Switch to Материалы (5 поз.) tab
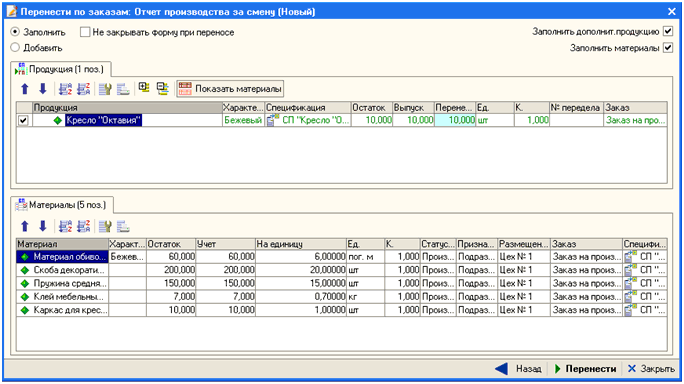Screen dimensions: 684x384 point(62,205)
